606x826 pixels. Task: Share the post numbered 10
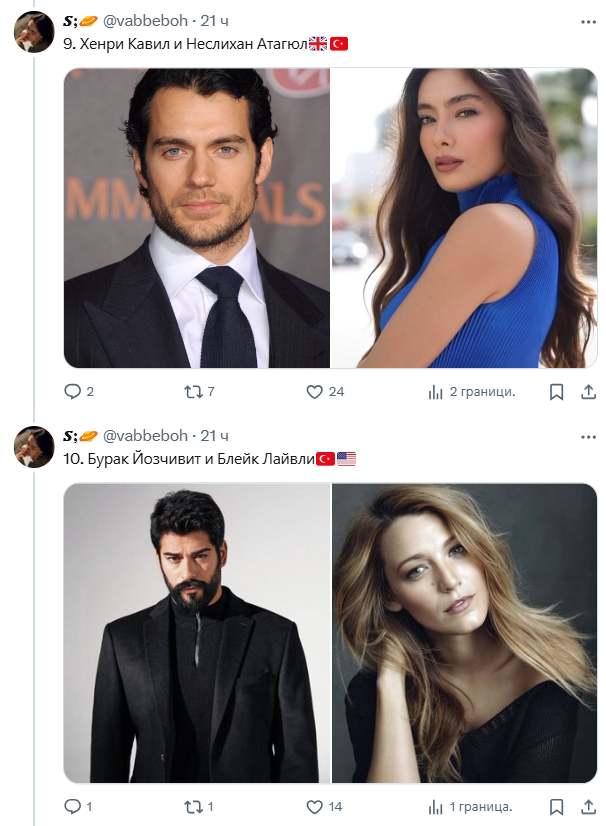[588, 806]
